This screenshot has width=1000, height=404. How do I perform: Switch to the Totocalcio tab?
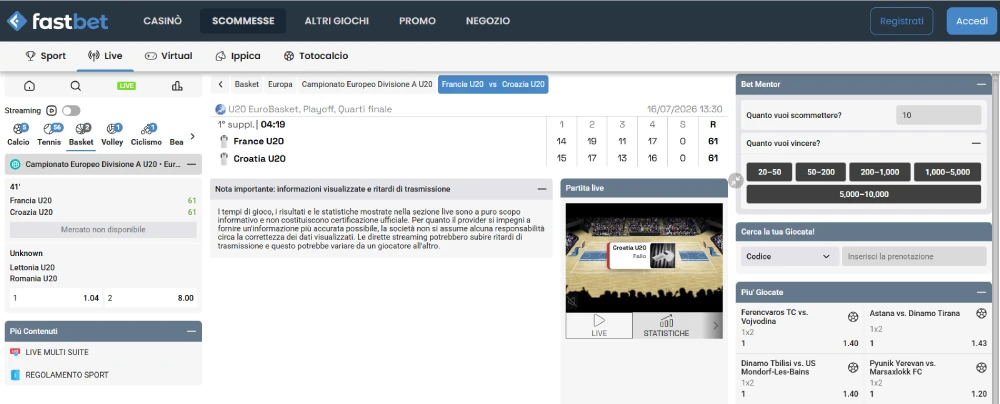click(316, 56)
